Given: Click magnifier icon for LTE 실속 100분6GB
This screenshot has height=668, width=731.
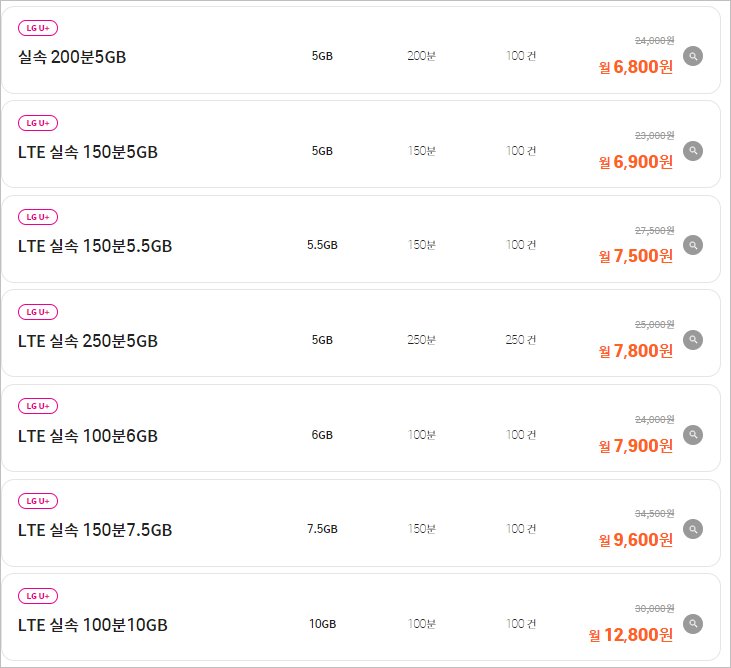Looking at the screenshot, I should (x=693, y=435).
